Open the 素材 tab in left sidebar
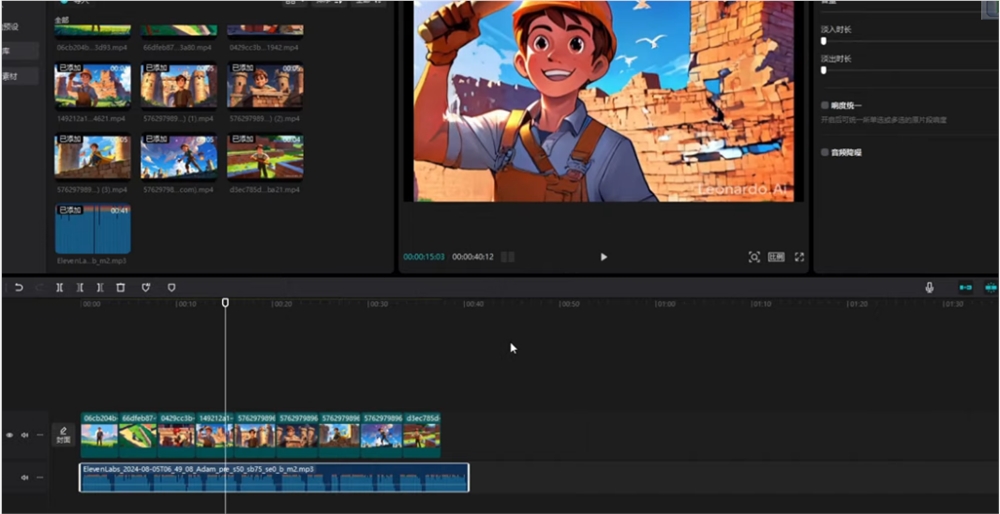Viewport: 1000px width, 514px height. (20, 77)
